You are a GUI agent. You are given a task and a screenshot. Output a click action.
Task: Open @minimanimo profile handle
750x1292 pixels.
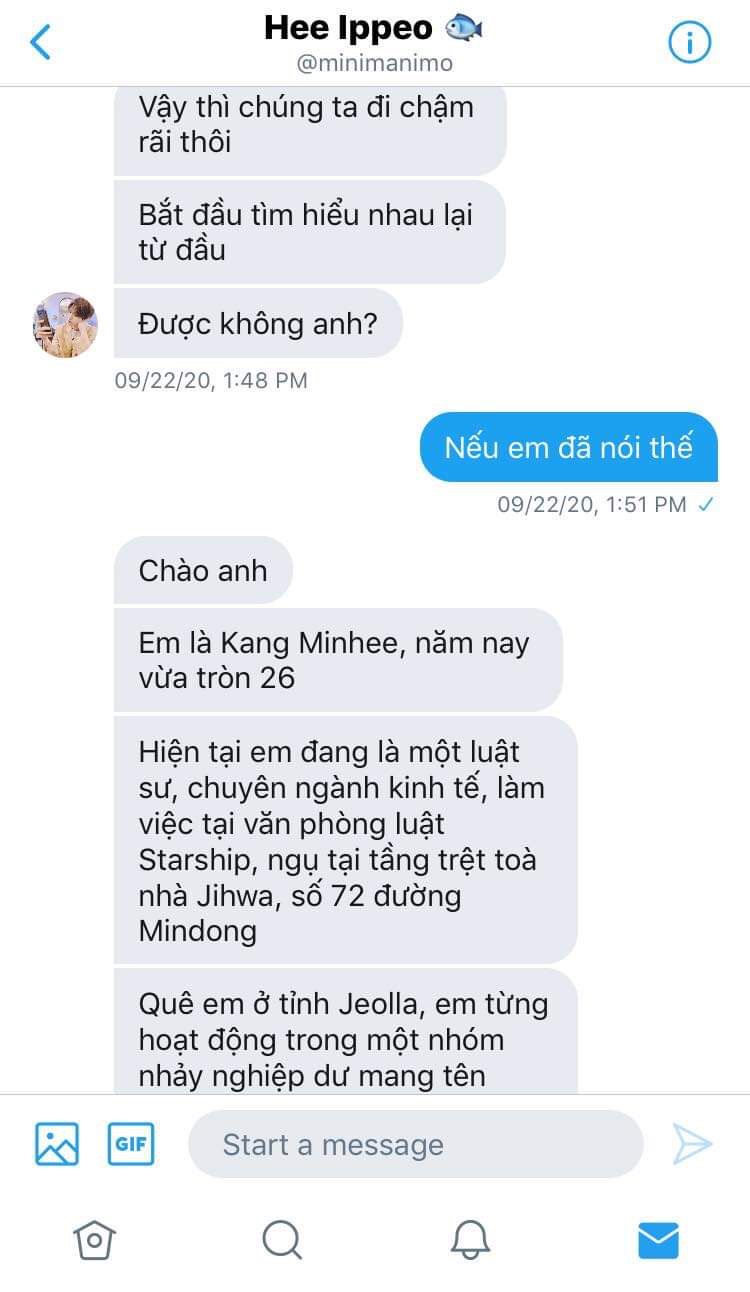pos(375,63)
